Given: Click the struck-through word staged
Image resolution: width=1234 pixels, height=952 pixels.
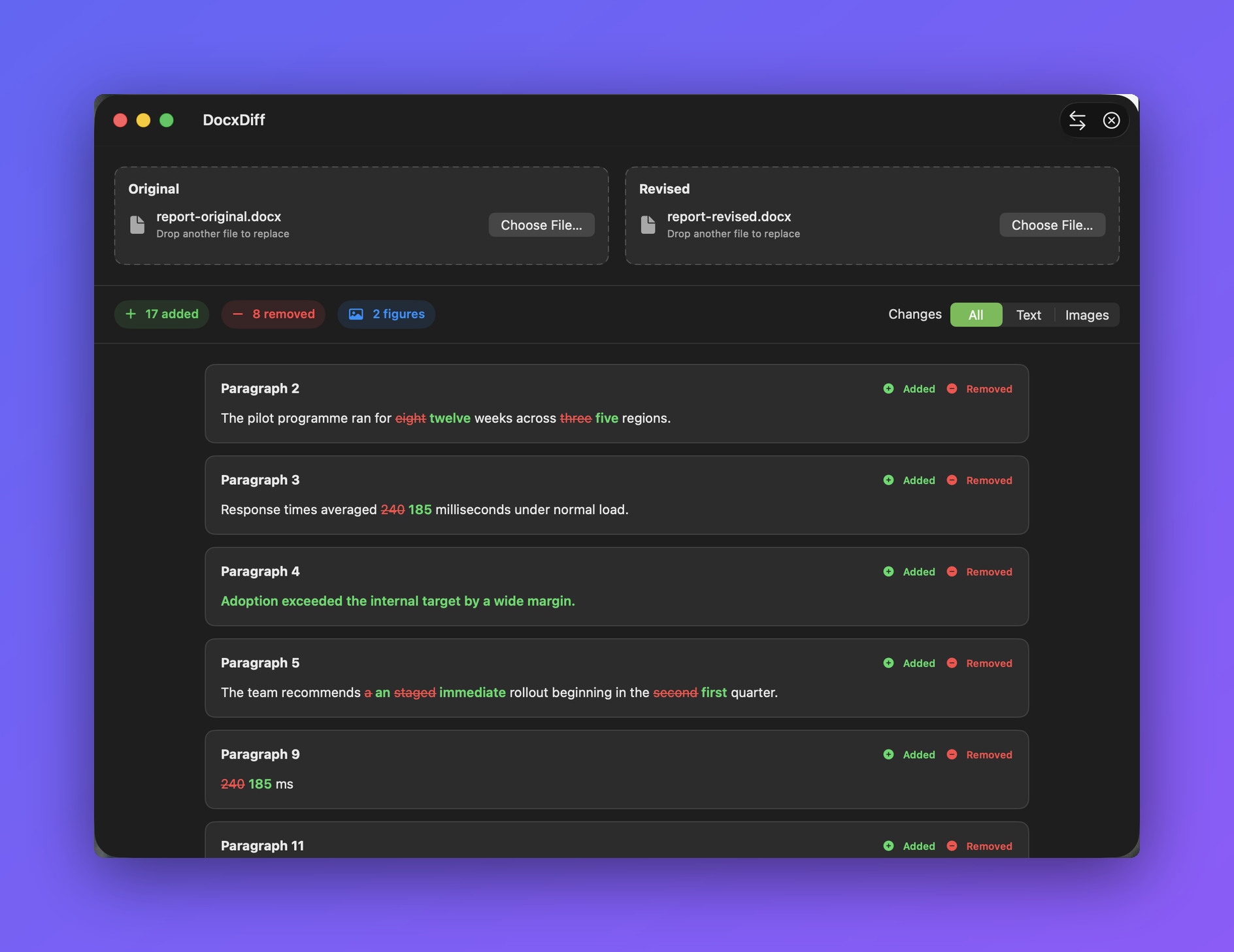Looking at the screenshot, I should coord(414,693).
